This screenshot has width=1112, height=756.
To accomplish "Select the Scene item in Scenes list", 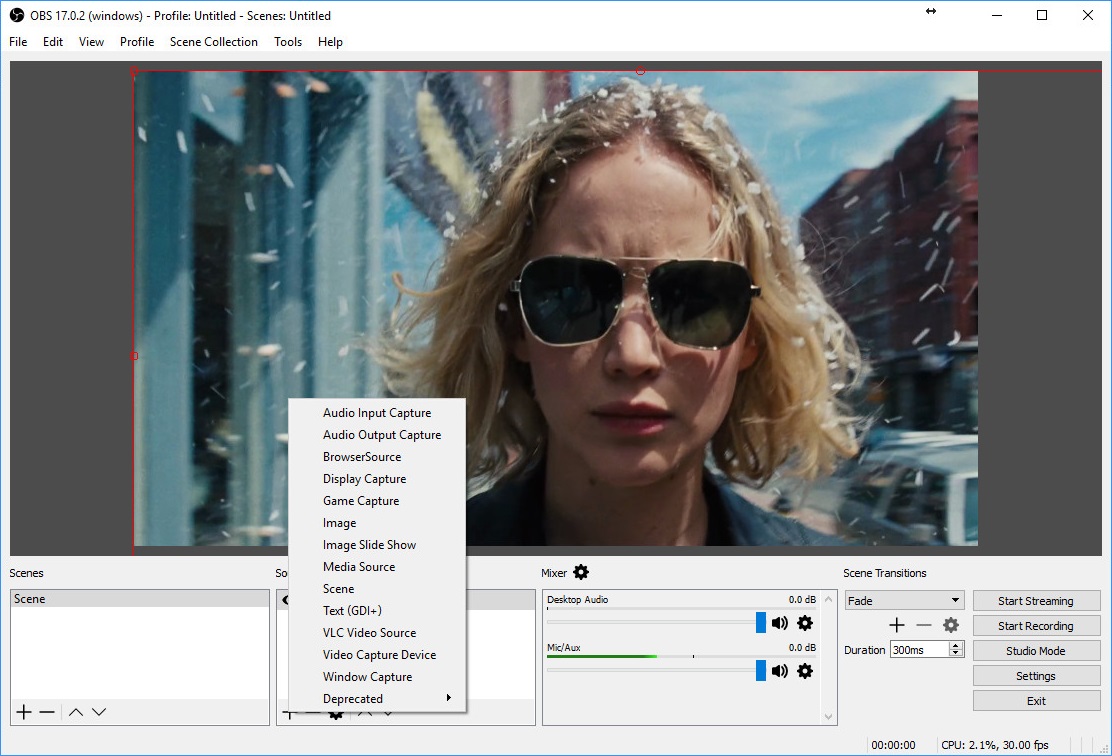I will tap(140, 599).
